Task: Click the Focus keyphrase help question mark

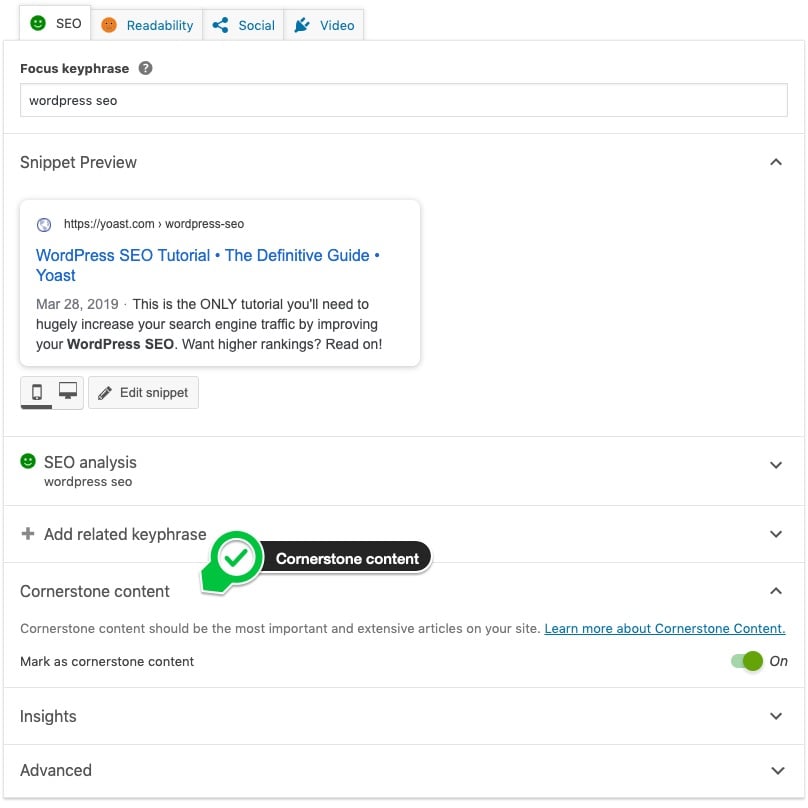Action: [146, 69]
